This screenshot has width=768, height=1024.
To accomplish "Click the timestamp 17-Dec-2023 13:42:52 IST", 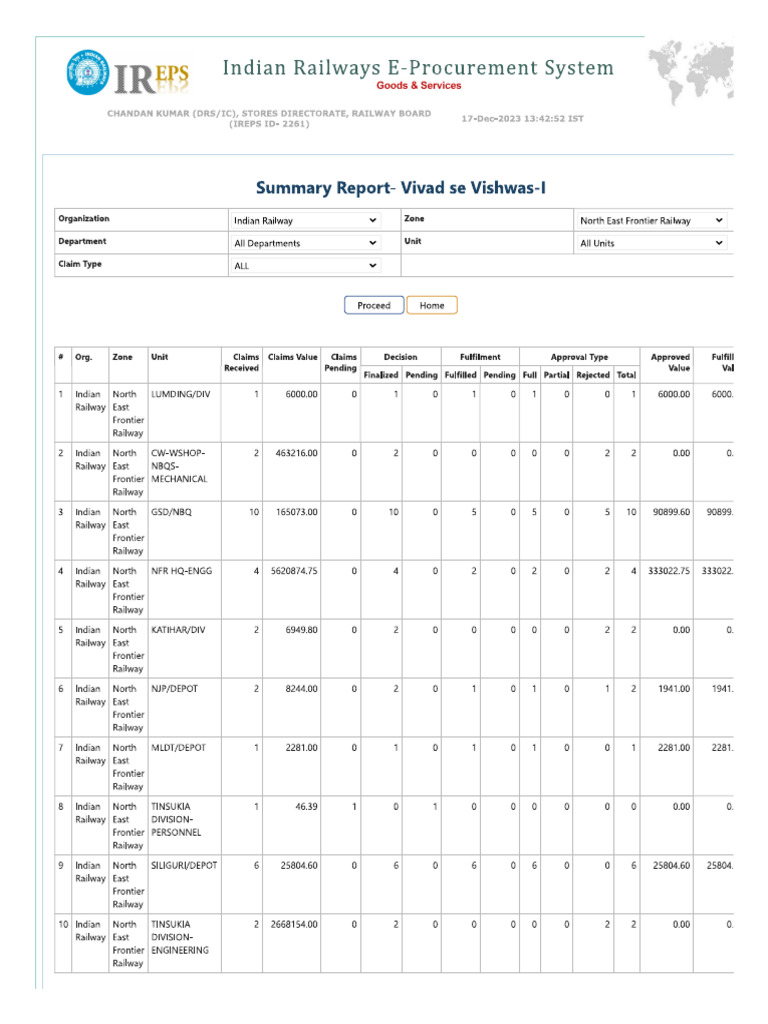I will [x=522, y=119].
